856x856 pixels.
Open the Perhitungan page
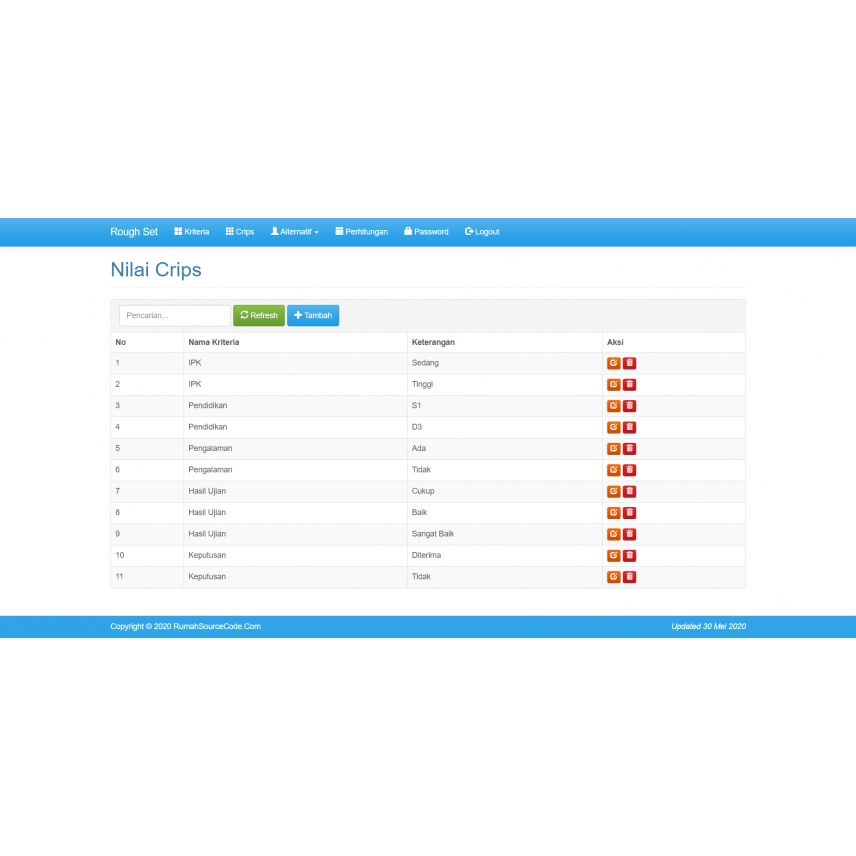click(x=361, y=232)
